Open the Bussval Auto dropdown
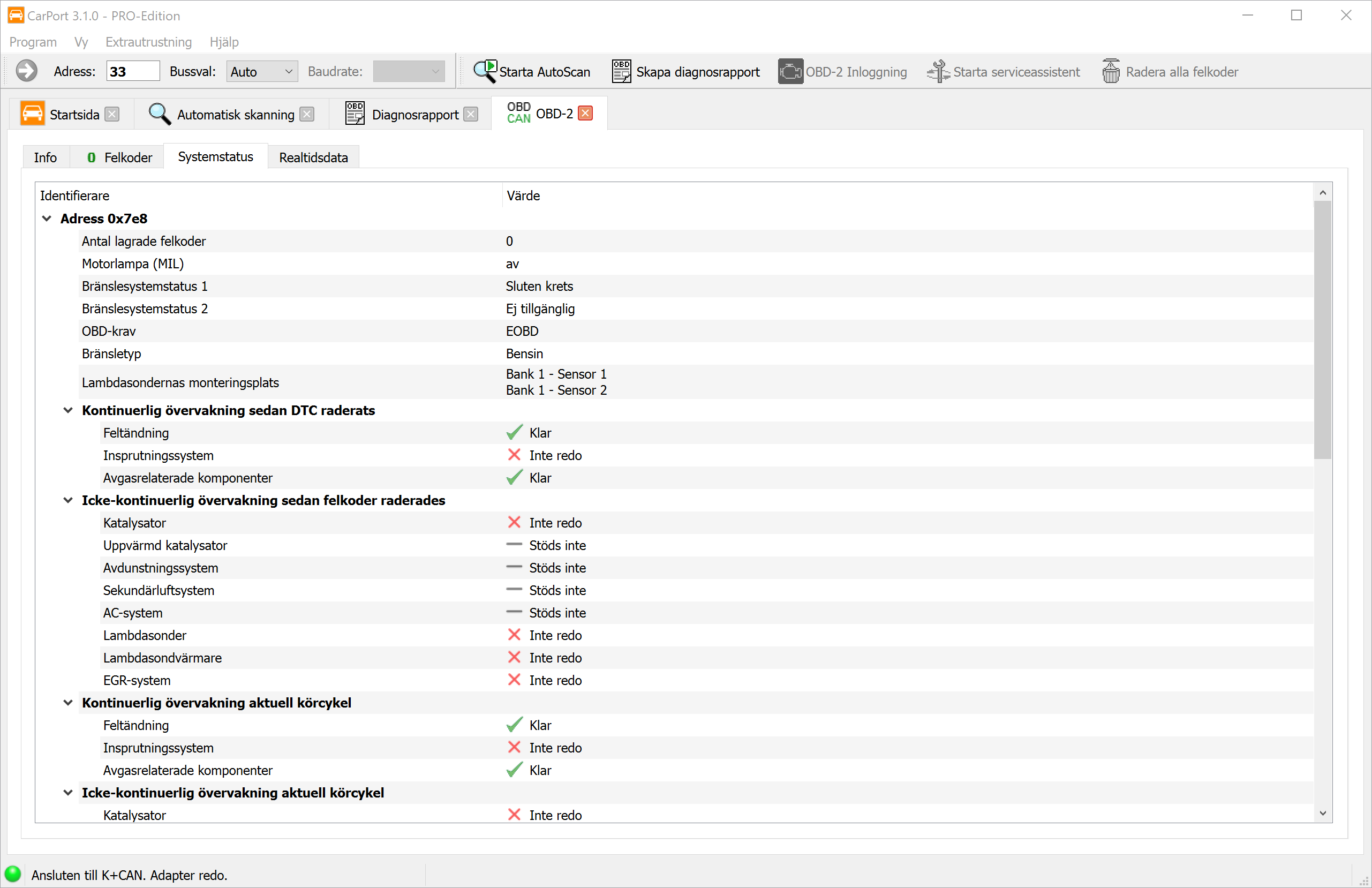Image resolution: width=1372 pixels, height=888 pixels. (x=262, y=72)
